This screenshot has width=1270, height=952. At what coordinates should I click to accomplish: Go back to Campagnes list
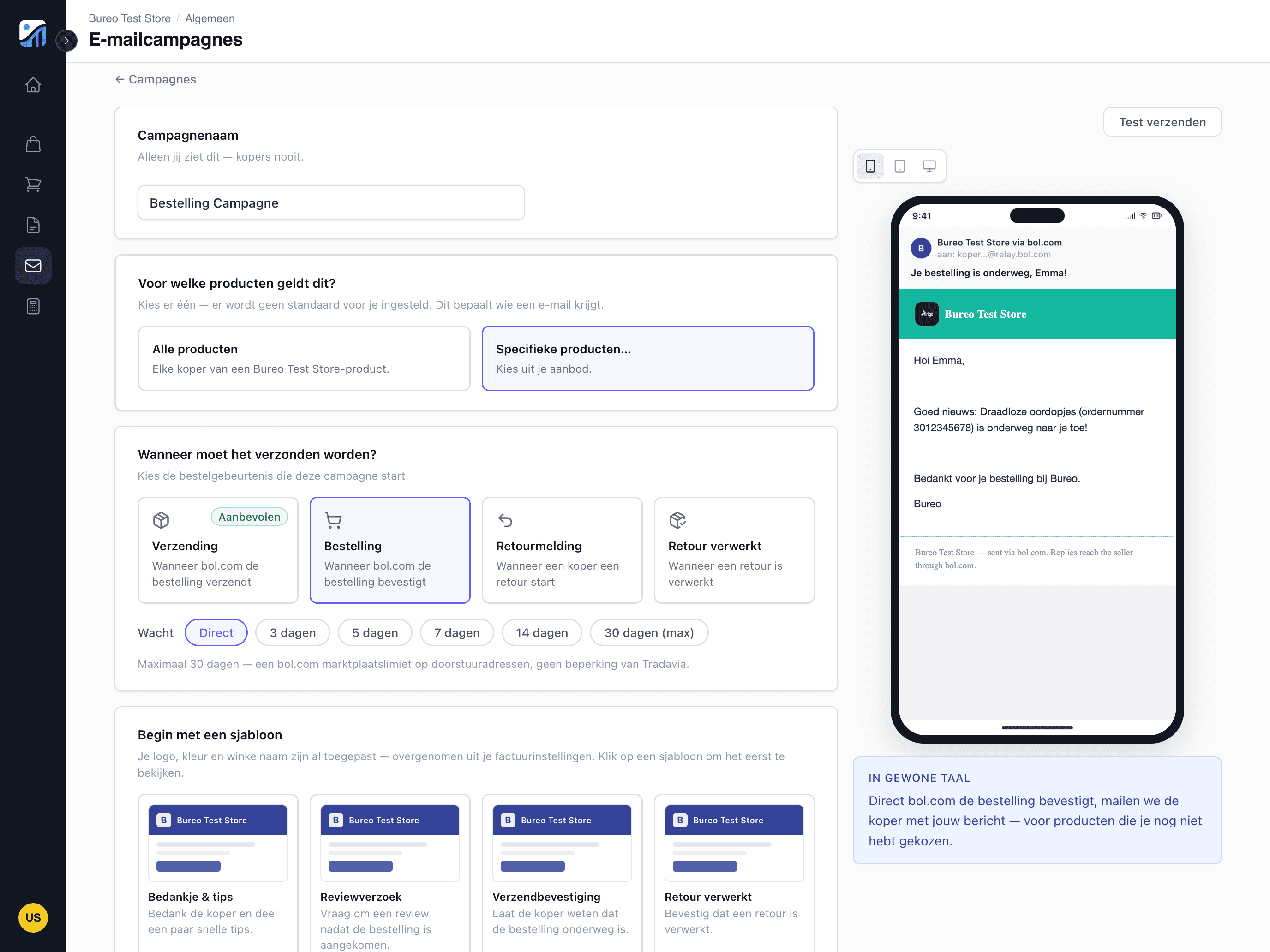[x=156, y=79]
